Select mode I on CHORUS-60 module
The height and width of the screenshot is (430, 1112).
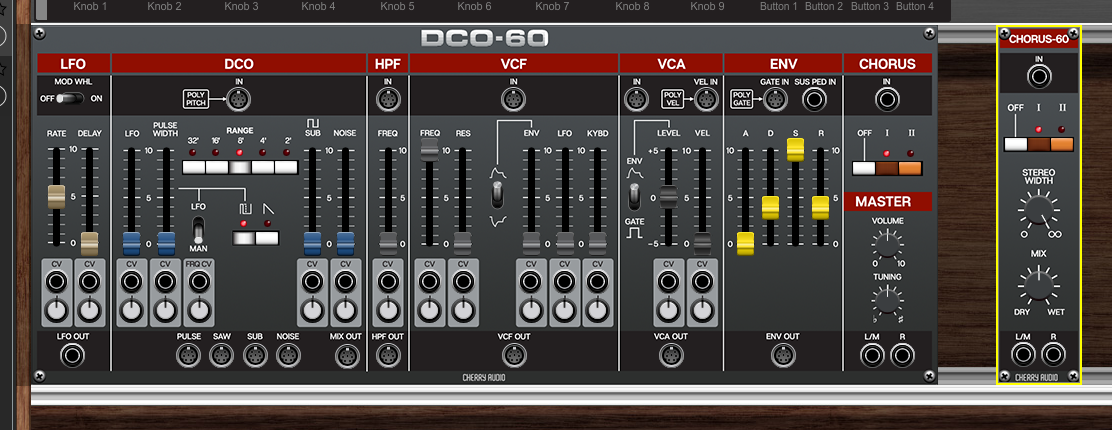[x=1039, y=144]
